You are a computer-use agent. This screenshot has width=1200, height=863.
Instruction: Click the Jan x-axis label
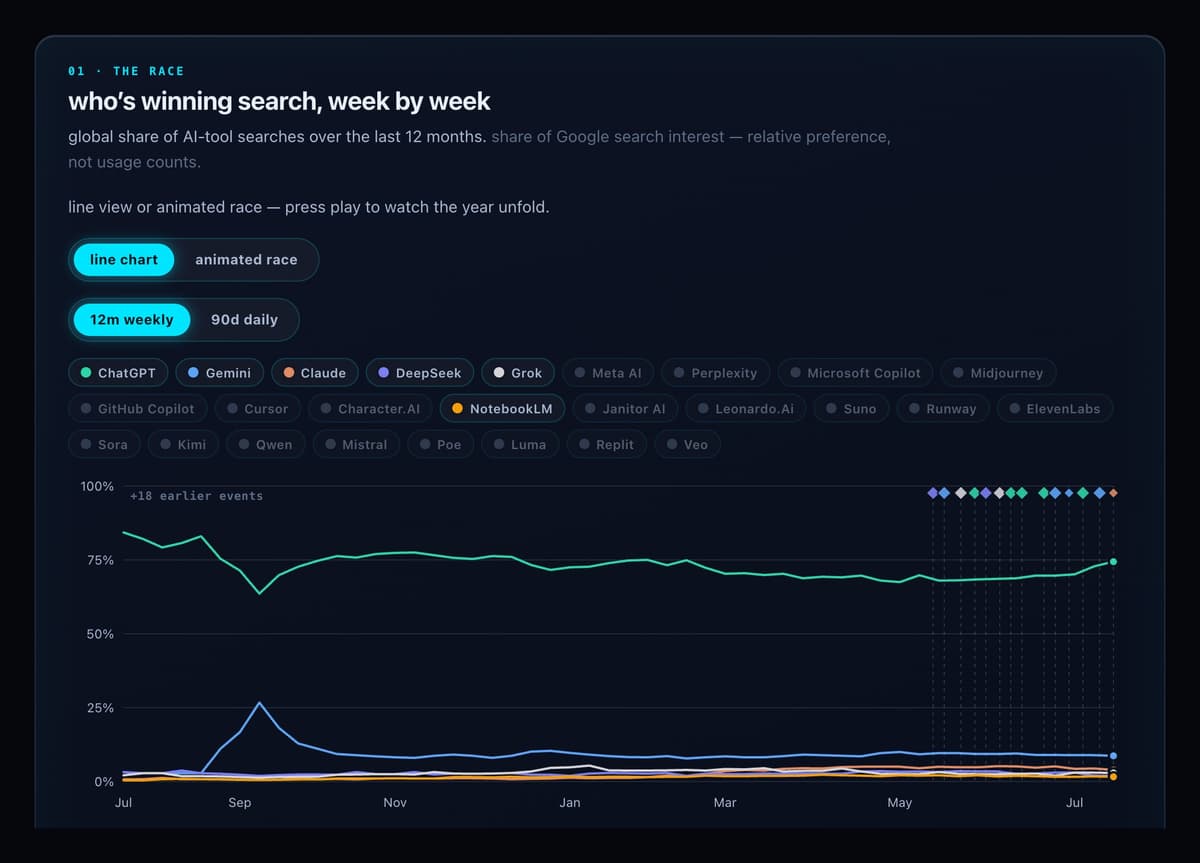[570, 803]
